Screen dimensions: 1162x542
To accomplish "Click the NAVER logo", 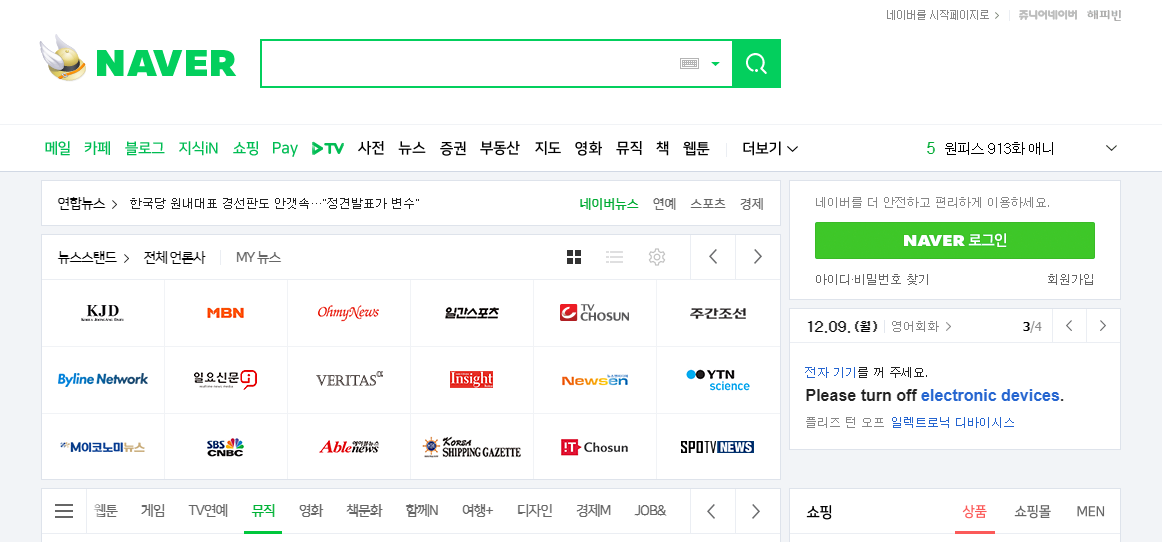I will click(x=166, y=63).
